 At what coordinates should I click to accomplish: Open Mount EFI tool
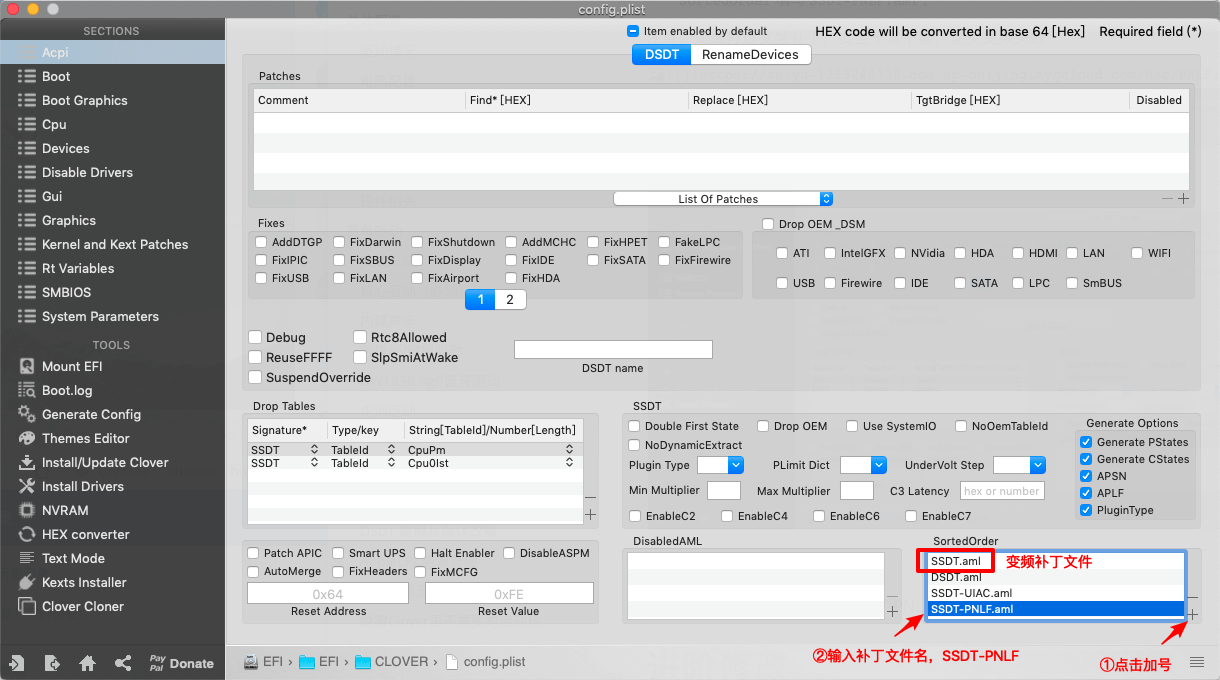72,366
